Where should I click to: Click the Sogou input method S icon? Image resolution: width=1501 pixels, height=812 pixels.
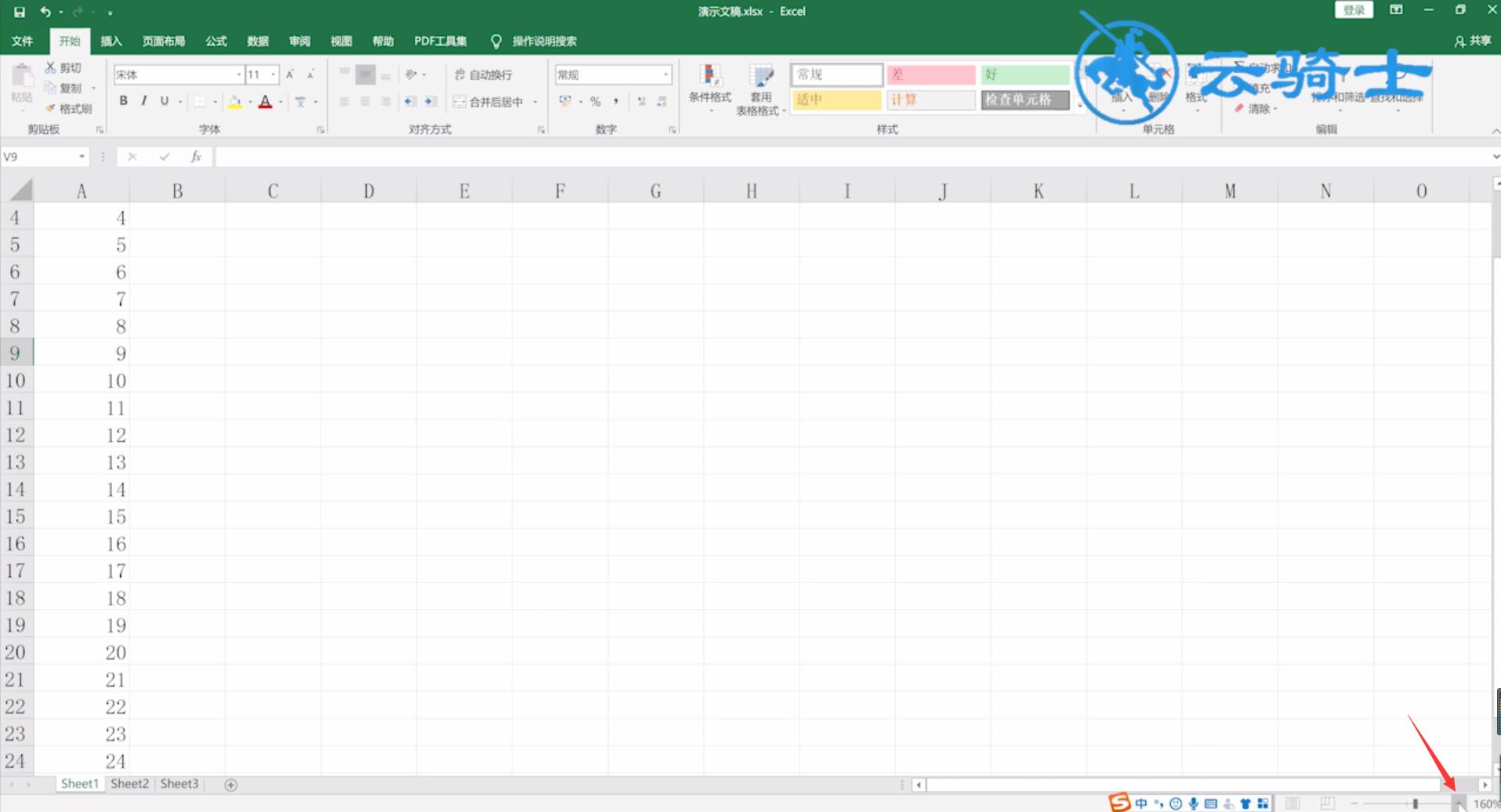[1119, 802]
